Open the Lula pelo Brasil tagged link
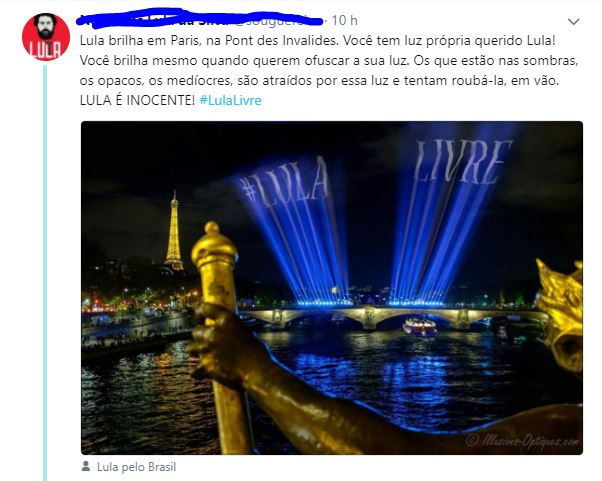The image size is (602, 481). tap(136, 467)
